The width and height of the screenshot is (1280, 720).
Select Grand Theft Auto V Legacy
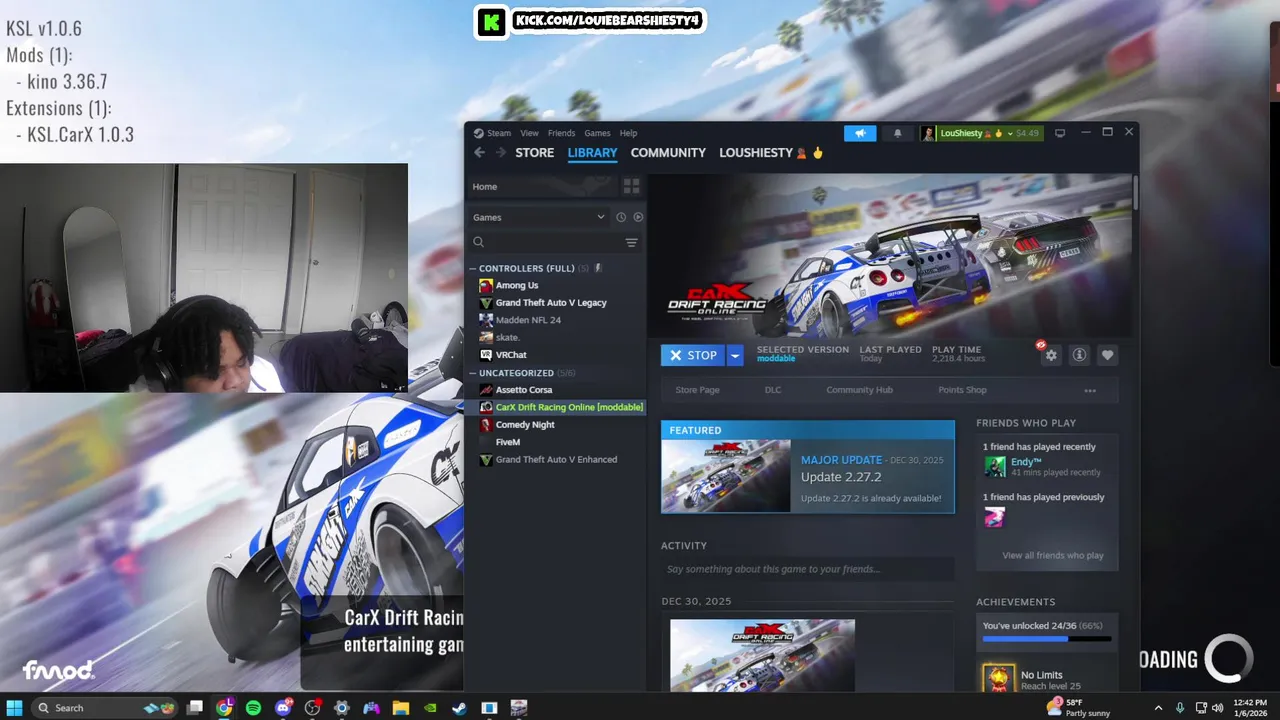(x=551, y=303)
